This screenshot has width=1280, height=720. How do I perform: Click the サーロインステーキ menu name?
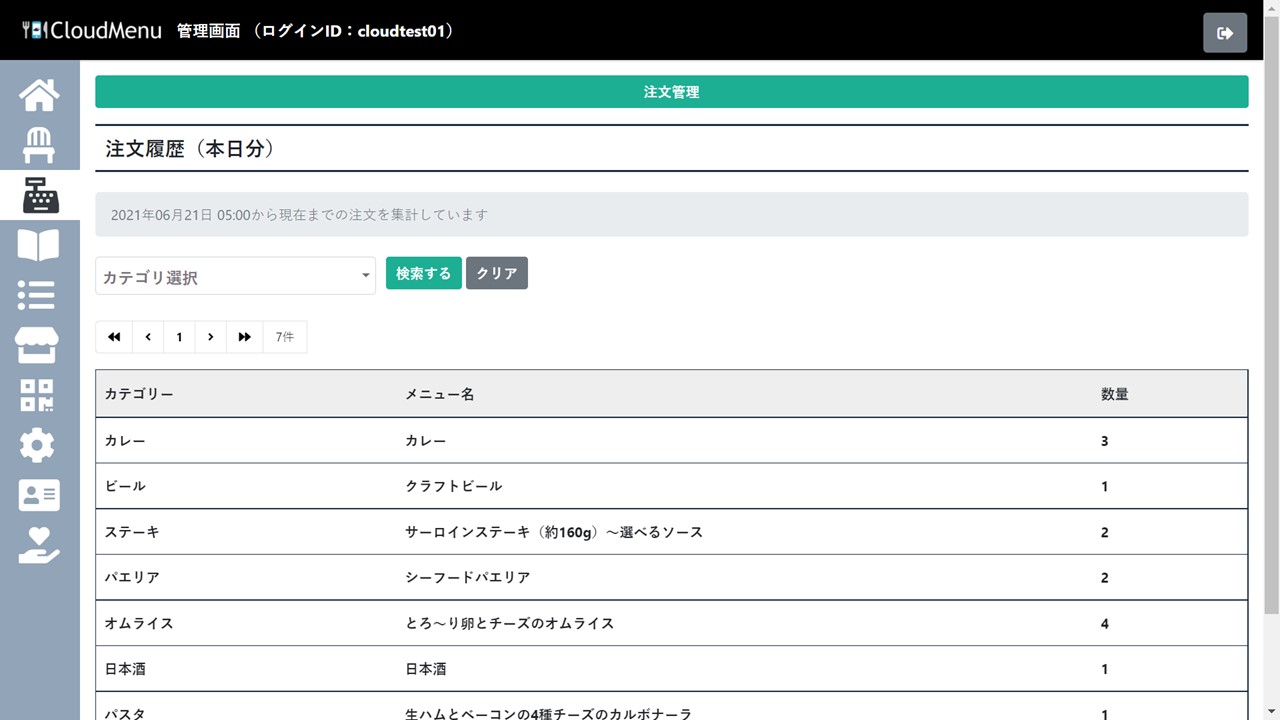point(554,532)
